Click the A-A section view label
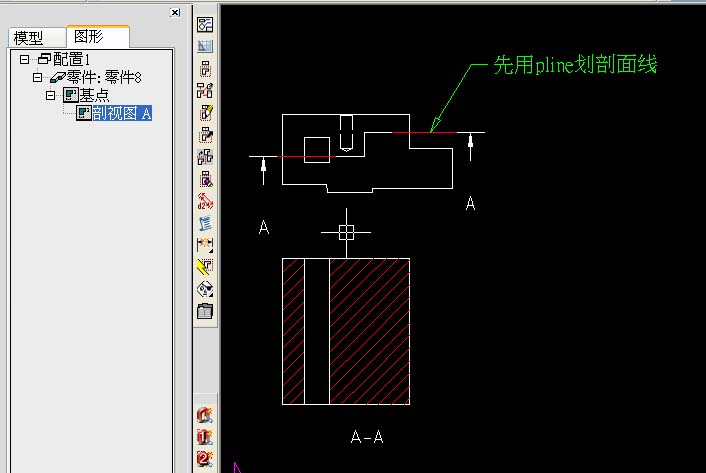This screenshot has height=473, width=706. click(367, 437)
